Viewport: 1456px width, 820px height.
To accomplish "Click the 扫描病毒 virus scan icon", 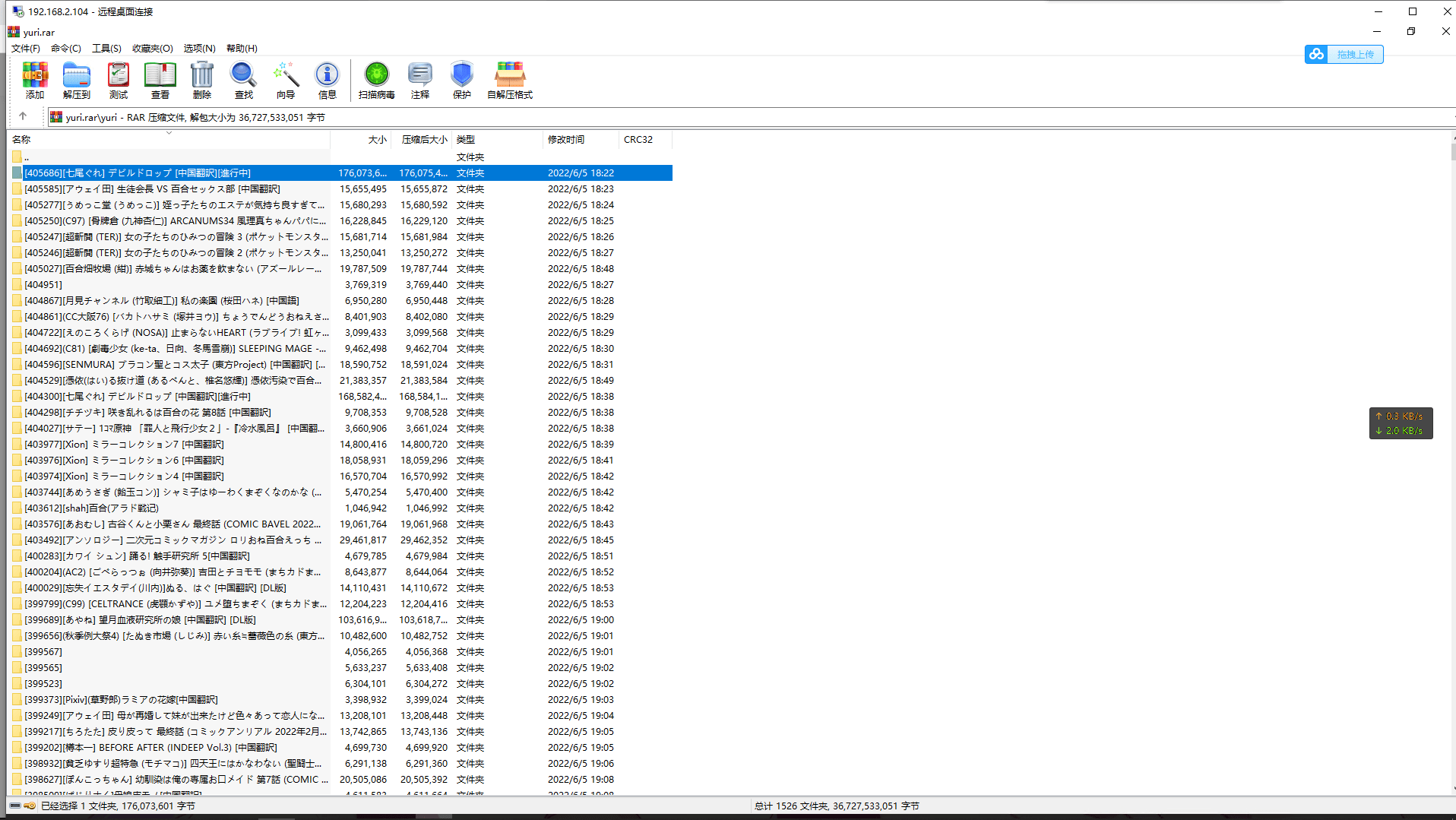I will pyautogui.click(x=376, y=80).
